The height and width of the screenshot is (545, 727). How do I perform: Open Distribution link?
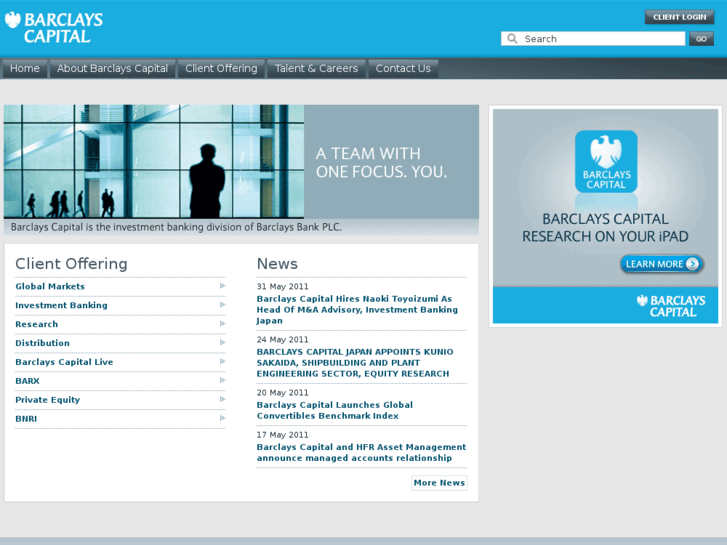tap(42, 343)
